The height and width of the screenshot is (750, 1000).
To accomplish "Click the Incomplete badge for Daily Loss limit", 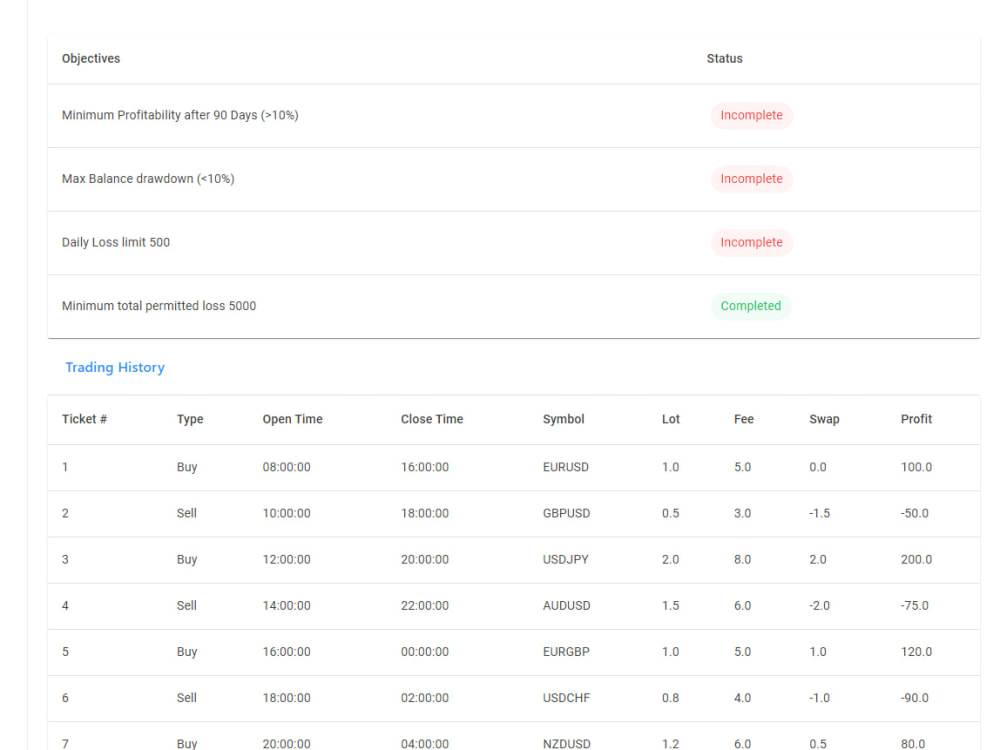I will (751, 242).
